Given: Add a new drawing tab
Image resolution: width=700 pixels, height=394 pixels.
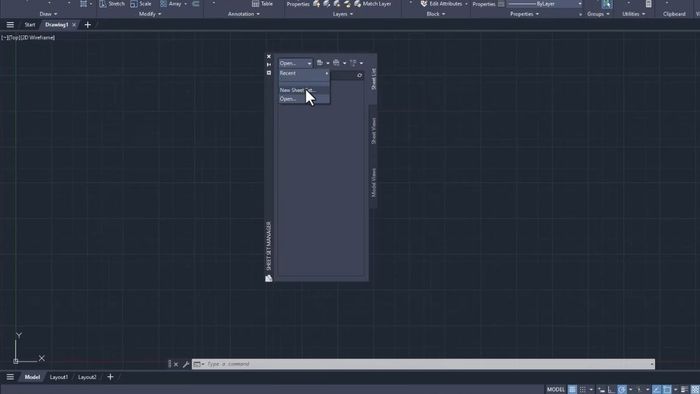Looking at the screenshot, I should (88, 25).
